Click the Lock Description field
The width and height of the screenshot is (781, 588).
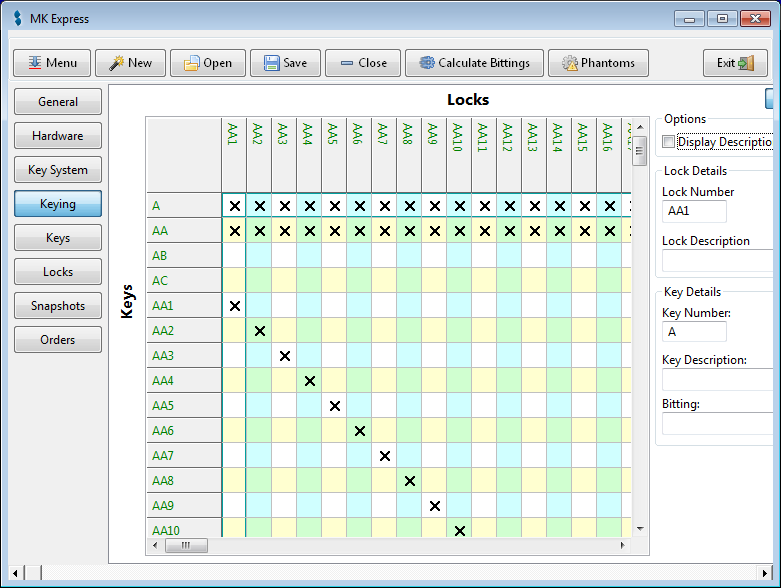[717, 260]
